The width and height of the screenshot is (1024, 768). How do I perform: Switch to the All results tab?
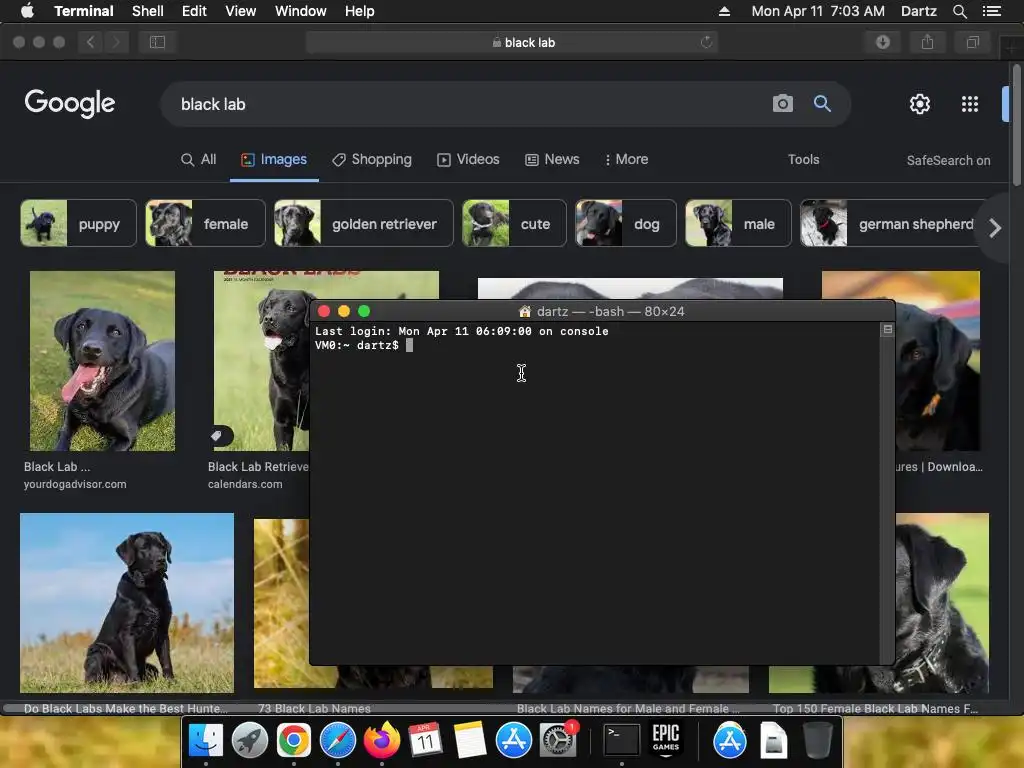point(199,159)
